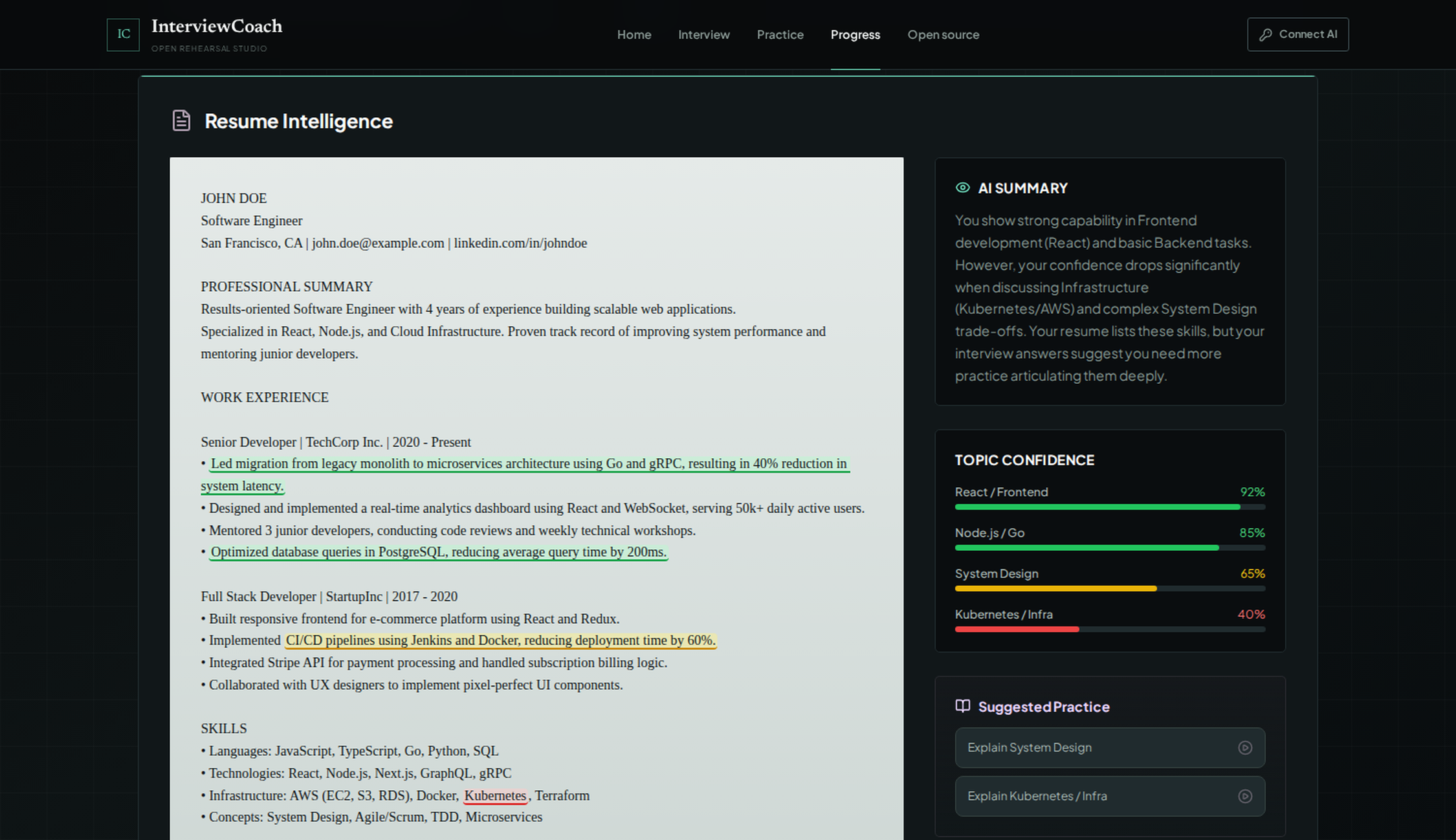Click the Connect AI button
The width and height of the screenshot is (1456, 840).
coord(1298,34)
